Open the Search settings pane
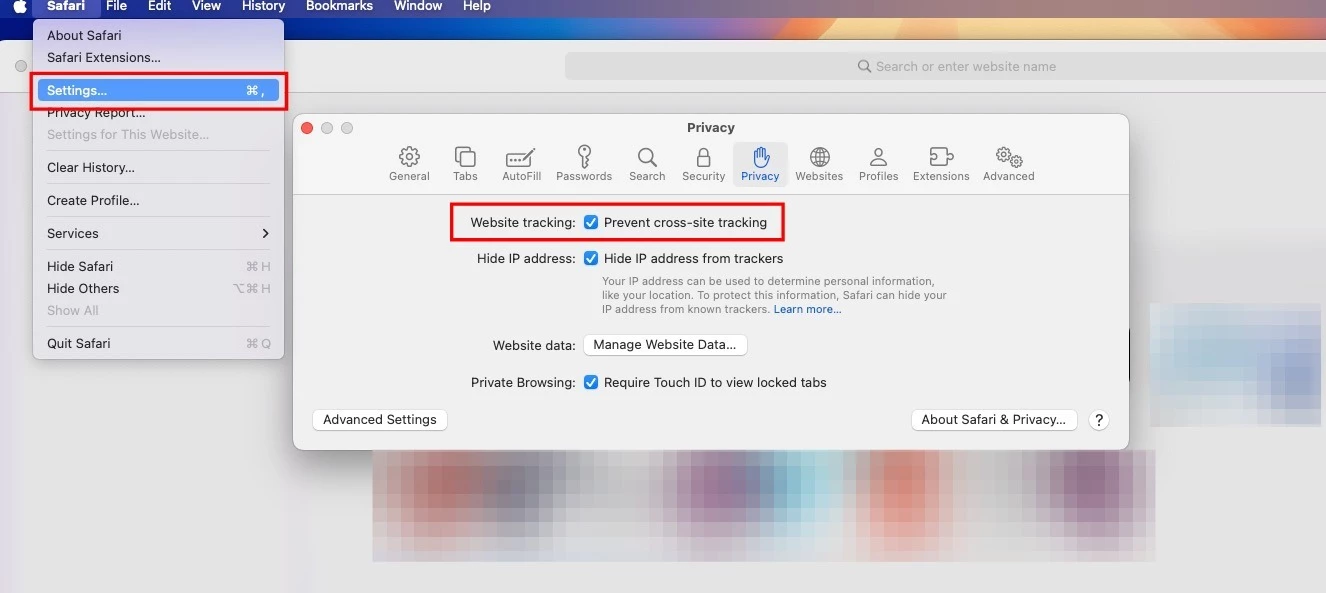 pos(647,164)
